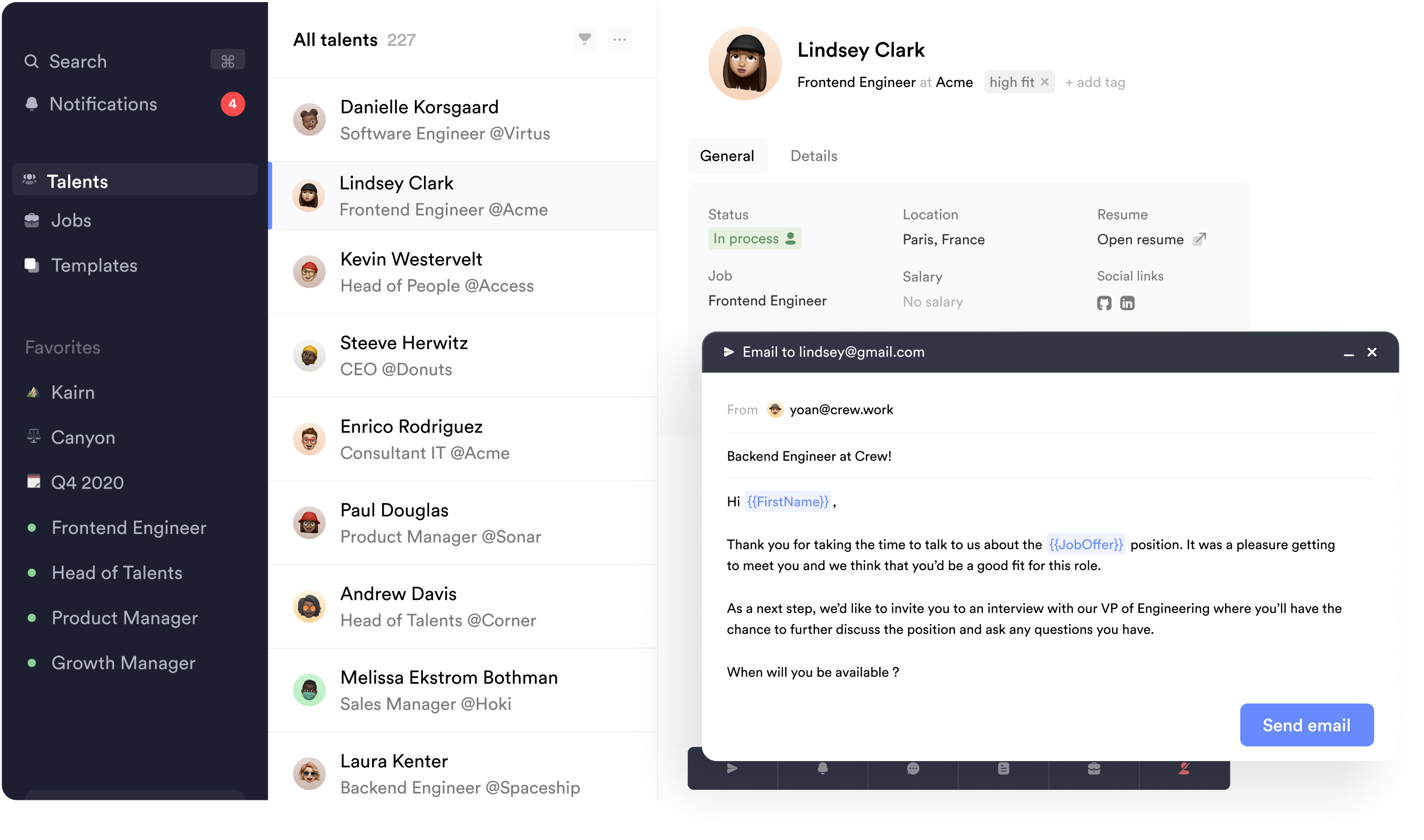Open the Jobs section in sidebar

point(71,220)
